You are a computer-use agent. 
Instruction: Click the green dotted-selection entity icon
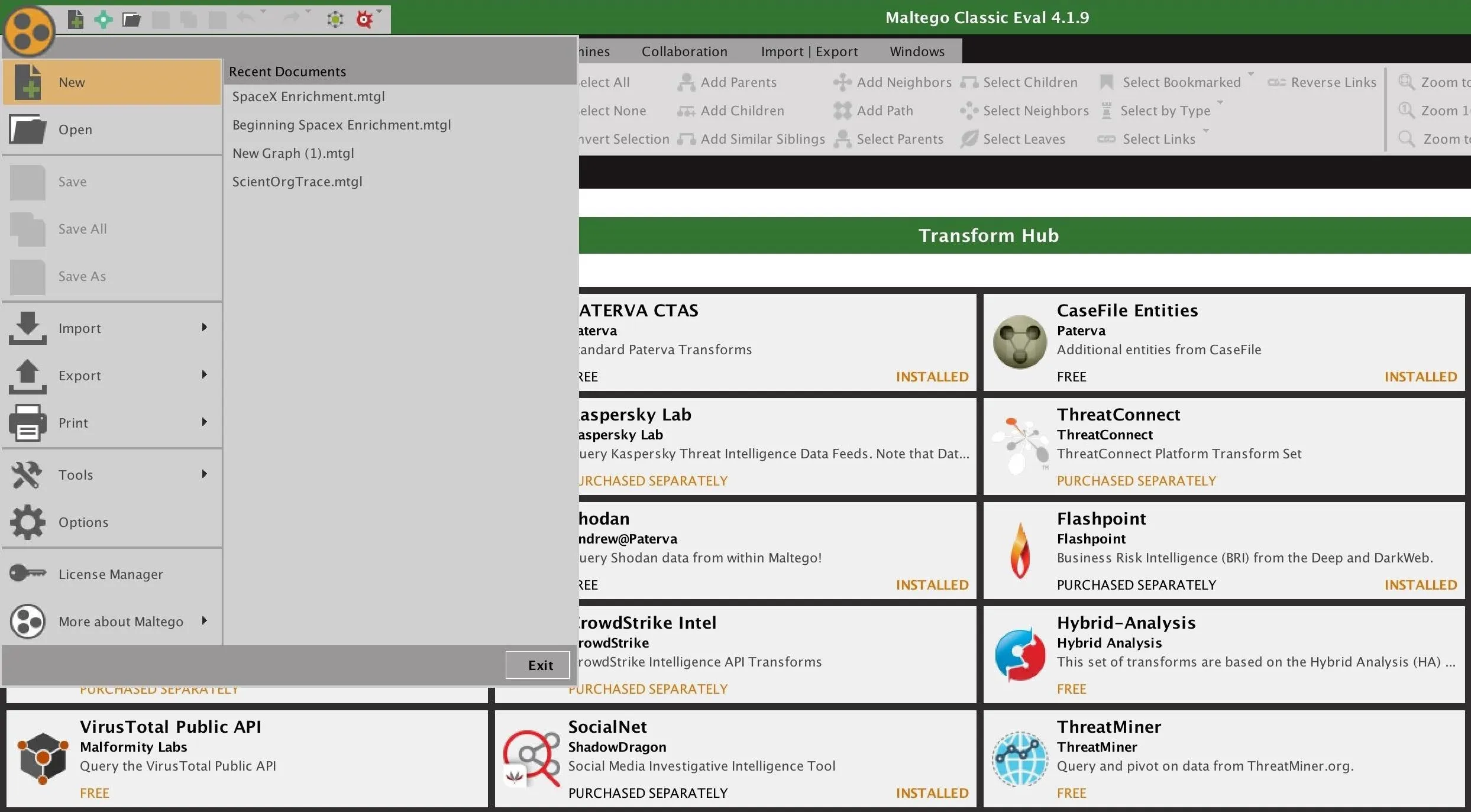[335, 20]
